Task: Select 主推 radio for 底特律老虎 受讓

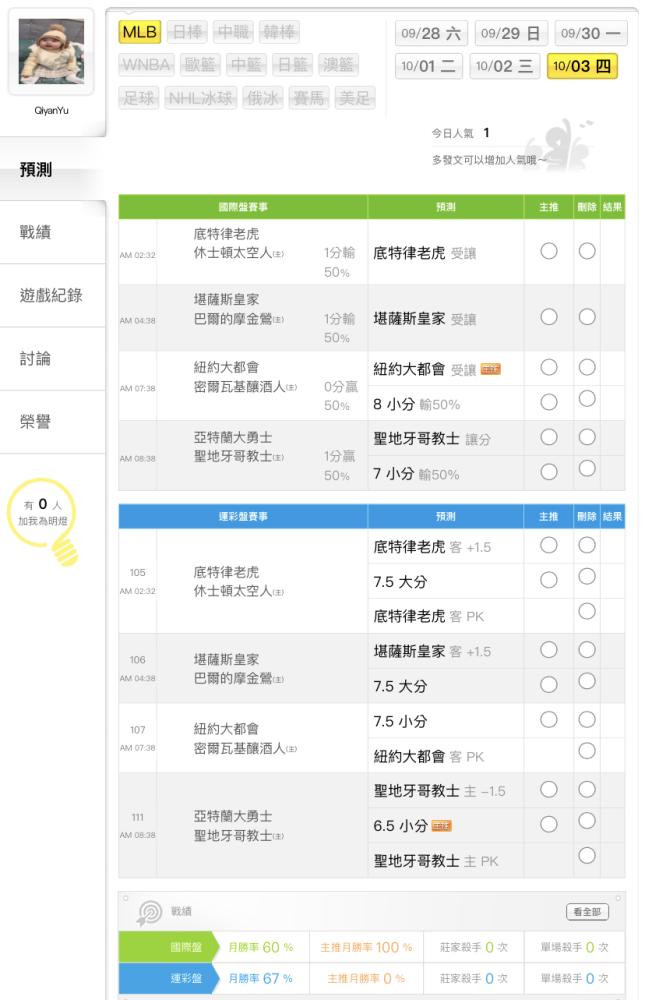Action: (x=548, y=251)
